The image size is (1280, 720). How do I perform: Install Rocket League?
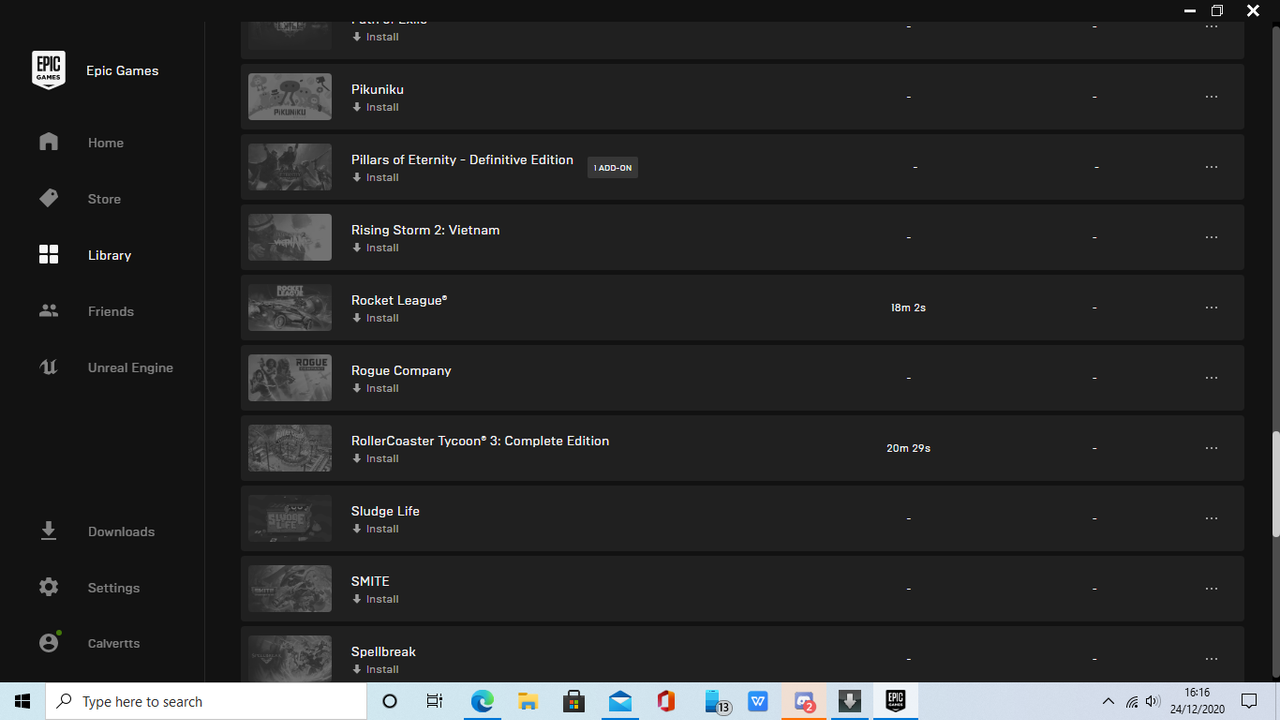coord(375,318)
